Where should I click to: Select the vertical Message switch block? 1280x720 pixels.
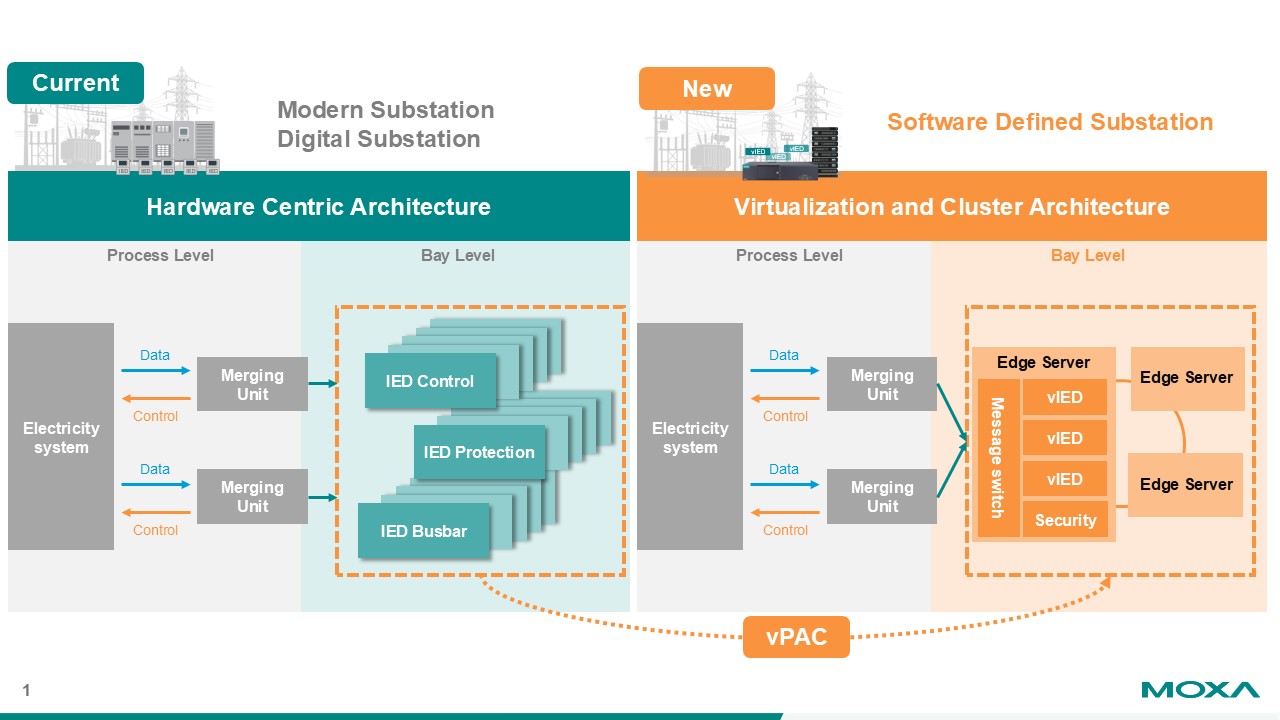pyautogui.click(x=998, y=458)
